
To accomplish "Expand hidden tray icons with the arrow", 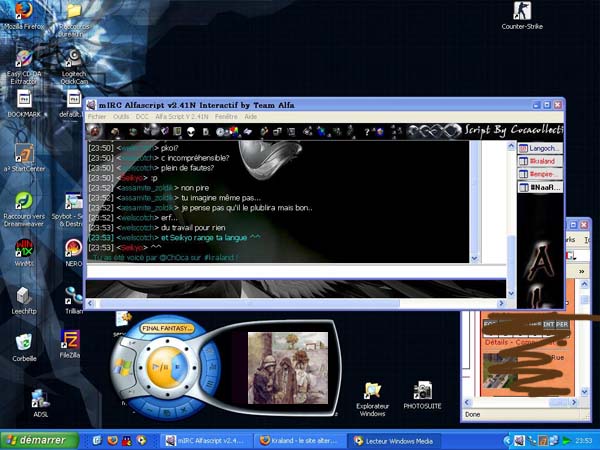I will 507,441.
